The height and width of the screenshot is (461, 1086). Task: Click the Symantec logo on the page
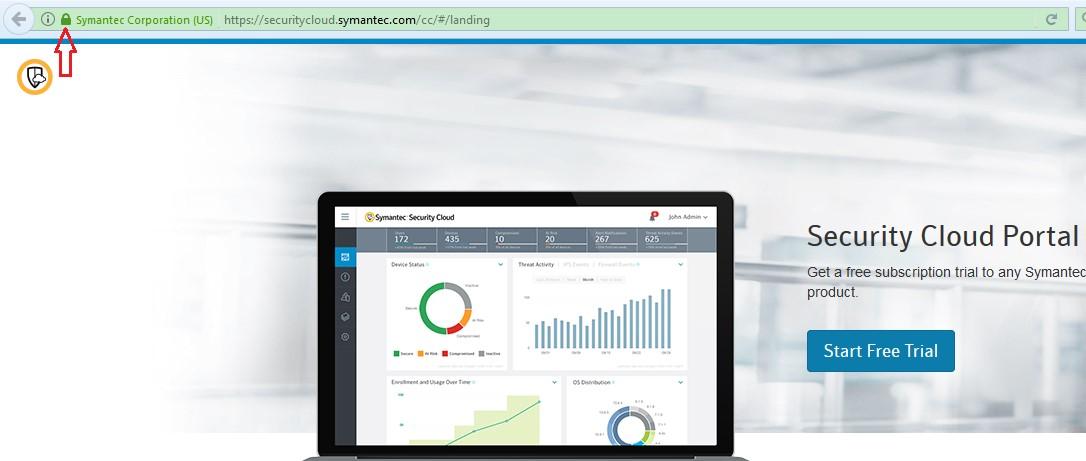pyautogui.click(x=35, y=77)
